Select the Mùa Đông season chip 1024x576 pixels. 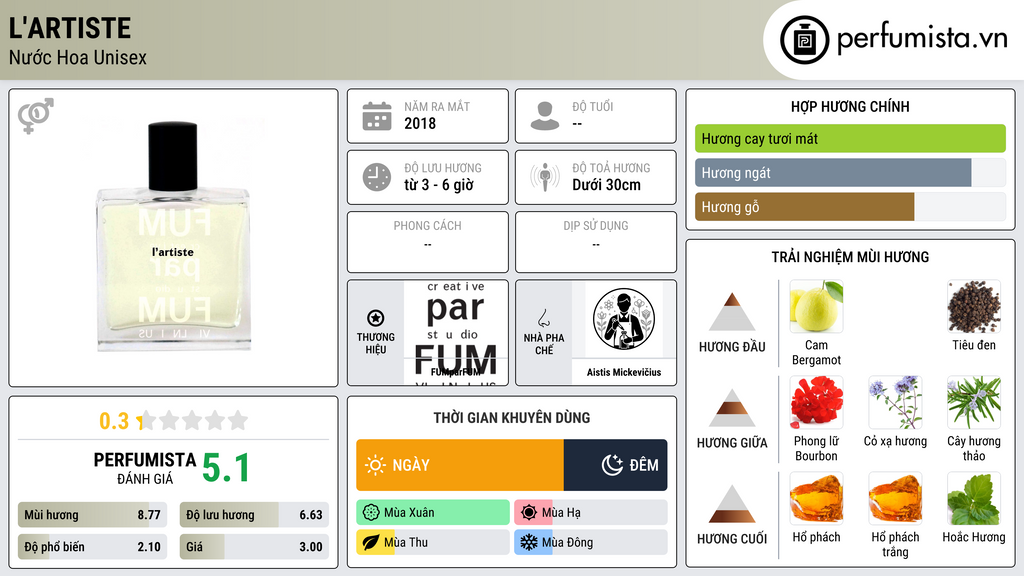point(590,542)
